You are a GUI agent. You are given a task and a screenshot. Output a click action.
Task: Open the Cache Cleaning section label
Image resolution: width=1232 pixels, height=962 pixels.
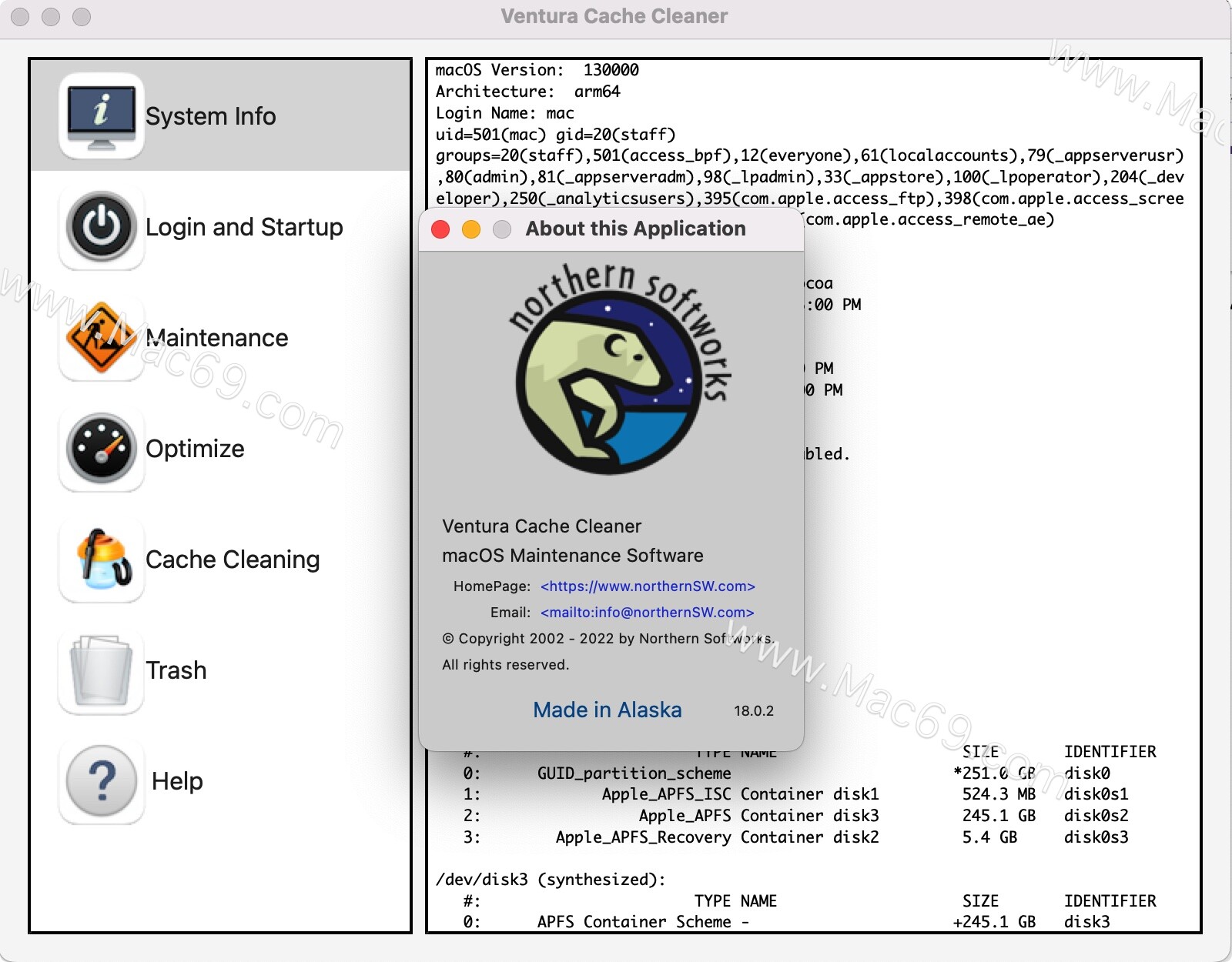pyautogui.click(x=233, y=559)
